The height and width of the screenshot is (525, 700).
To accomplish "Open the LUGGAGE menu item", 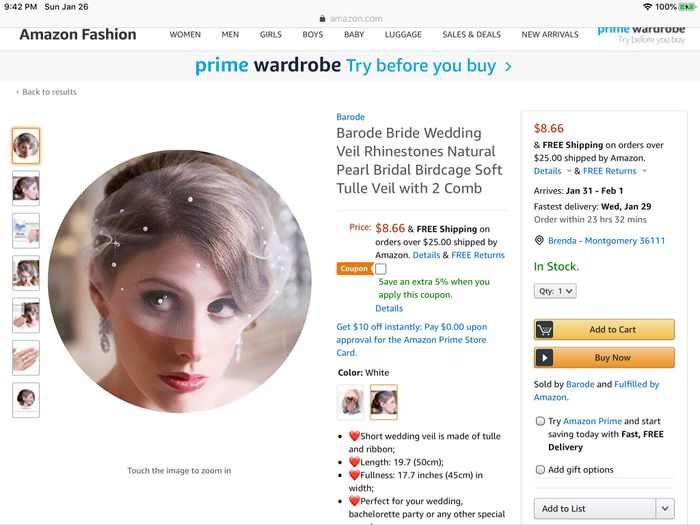I will click(x=403, y=35).
